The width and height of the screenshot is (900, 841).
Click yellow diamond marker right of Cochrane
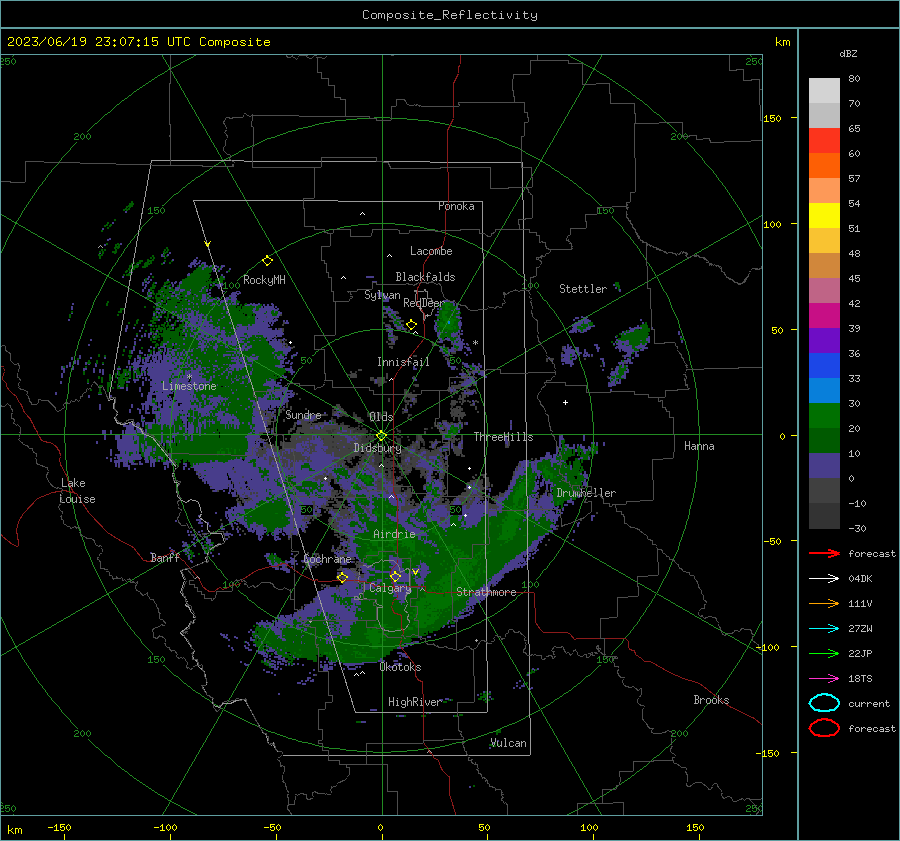pyautogui.click(x=342, y=577)
